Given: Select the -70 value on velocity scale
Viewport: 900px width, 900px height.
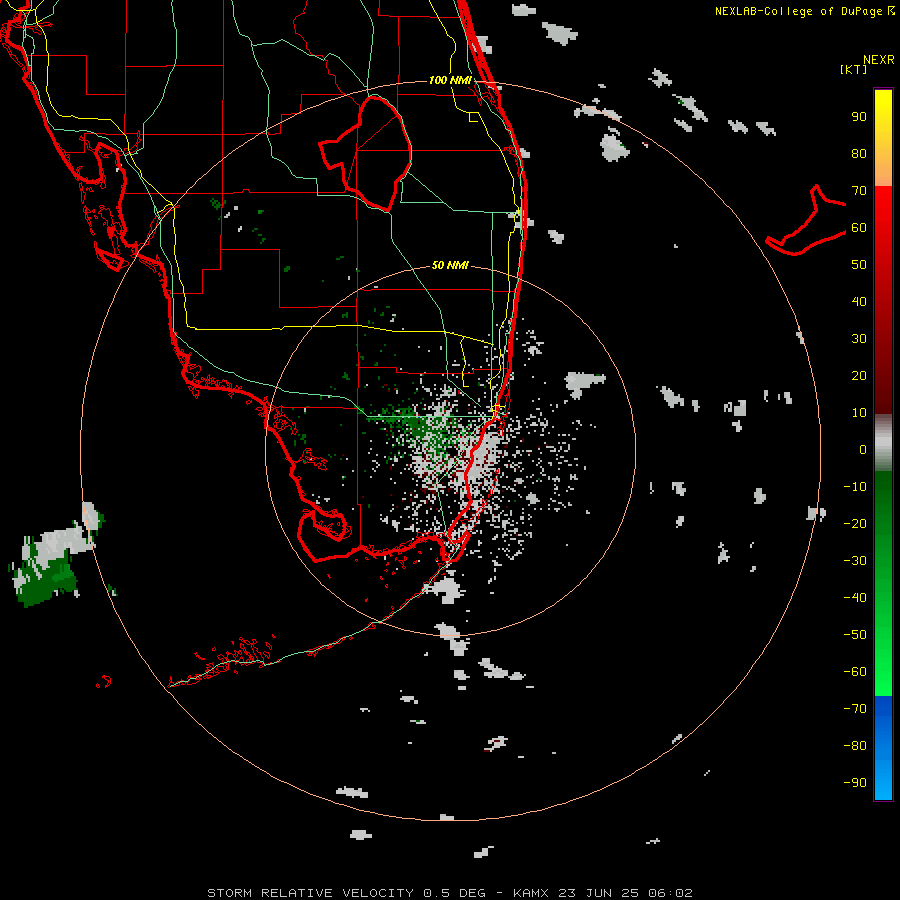Looking at the screenshot, I should 855,709.
